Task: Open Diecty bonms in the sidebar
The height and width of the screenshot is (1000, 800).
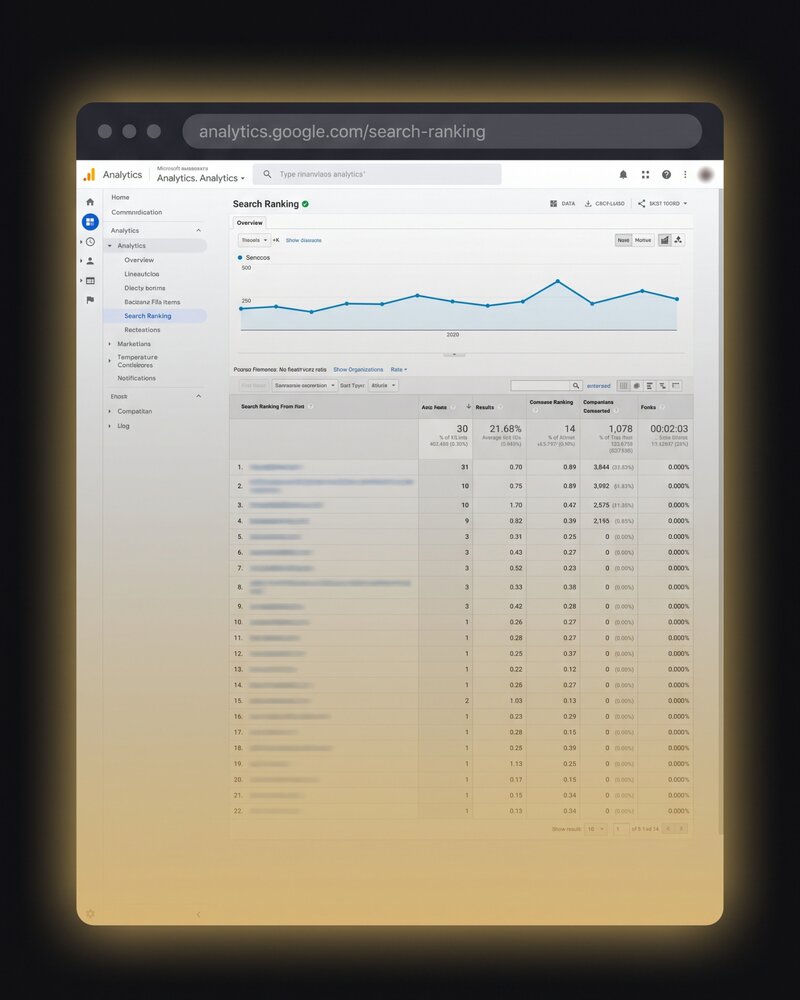Action: click(x=145, y=288)
